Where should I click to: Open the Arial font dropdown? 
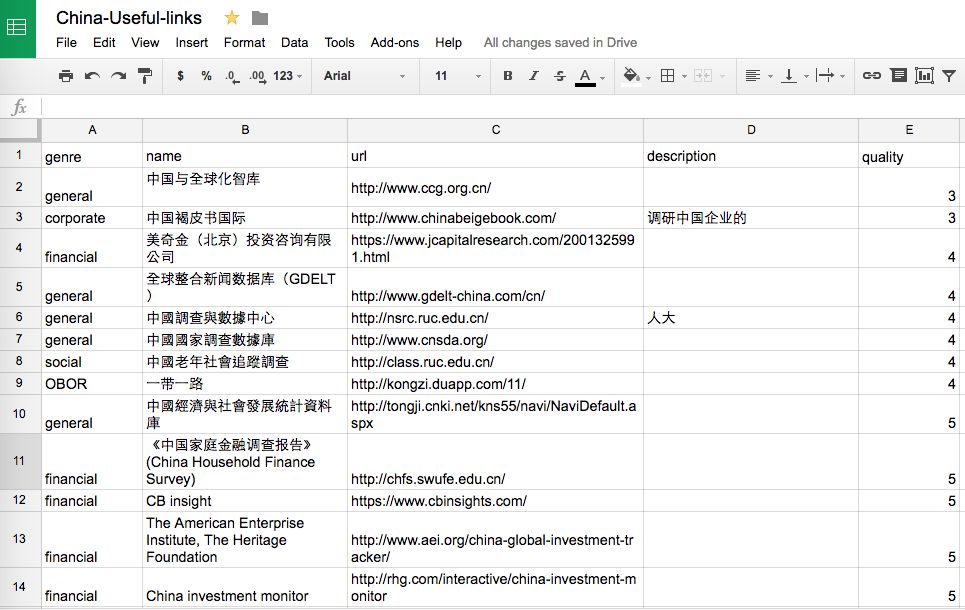[365, 76]
